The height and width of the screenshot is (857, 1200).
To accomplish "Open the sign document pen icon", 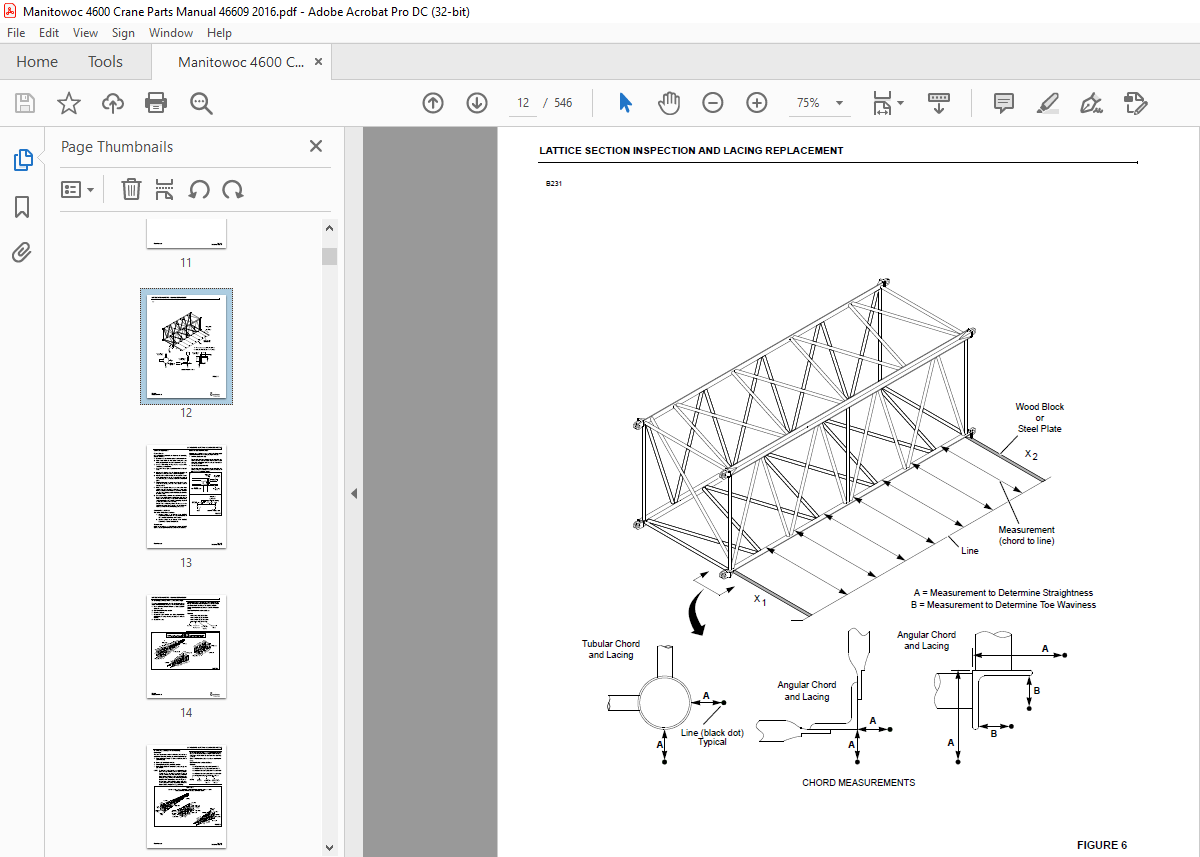I will click(x=1091, y=103).
